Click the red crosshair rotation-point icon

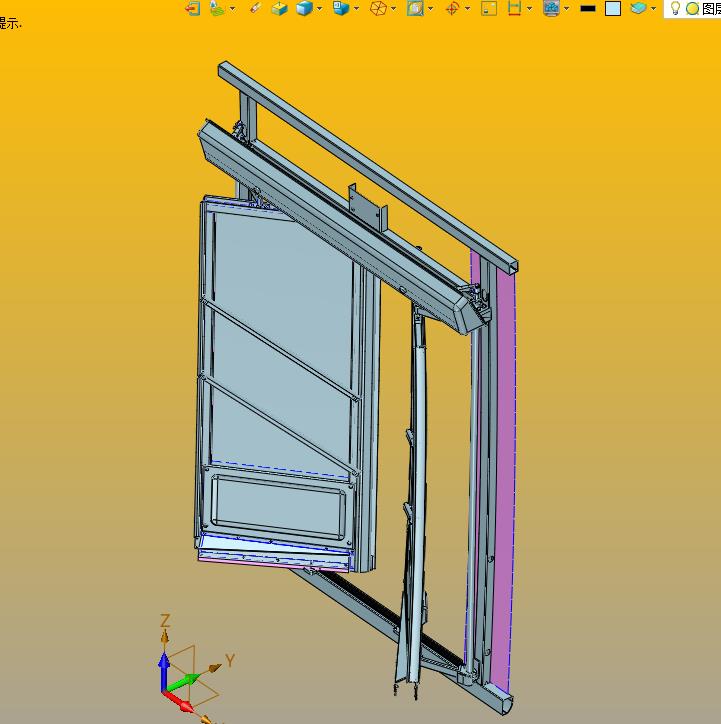(452, 8)
